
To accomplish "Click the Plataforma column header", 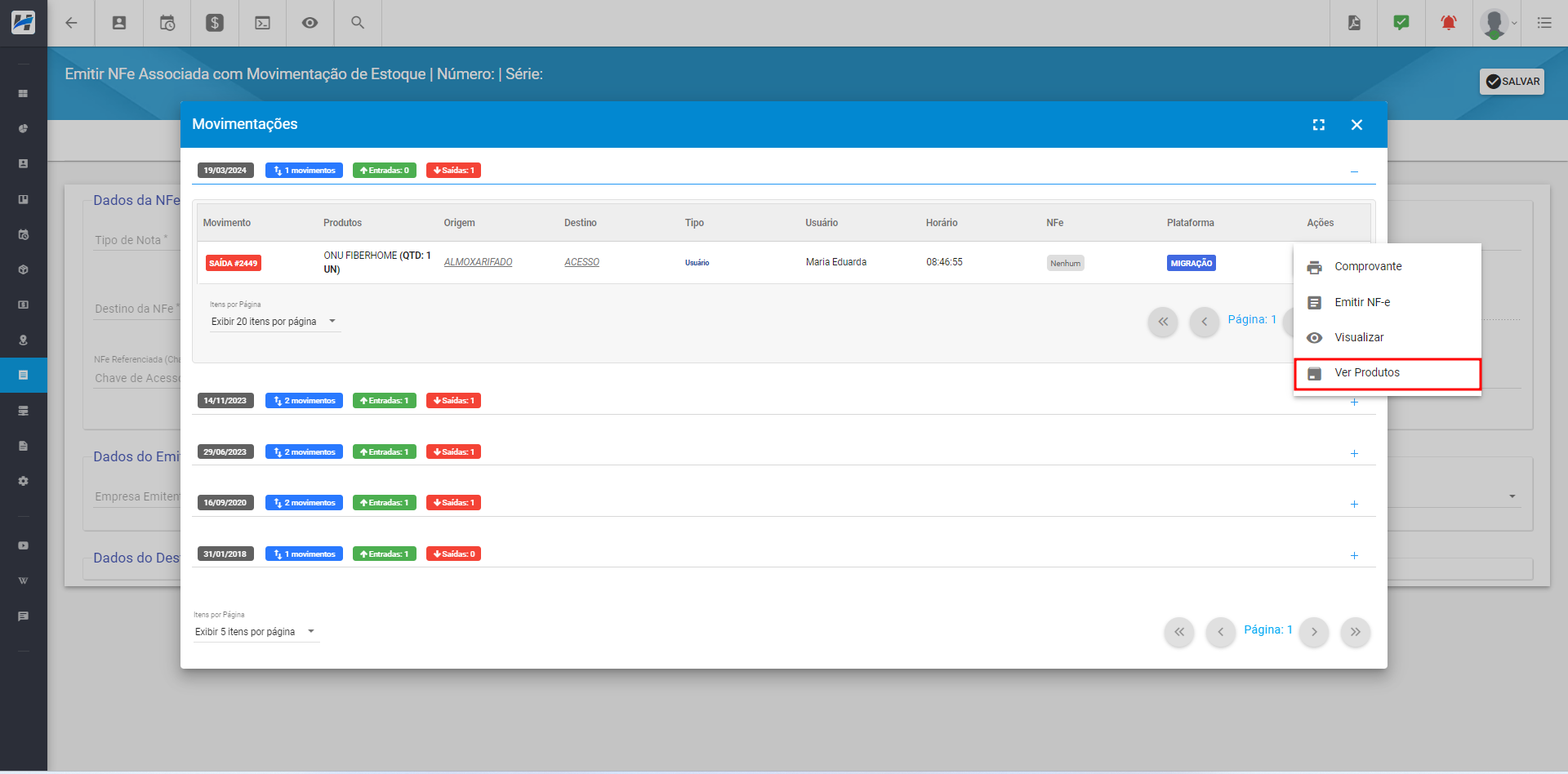I will click(1191, 223).
